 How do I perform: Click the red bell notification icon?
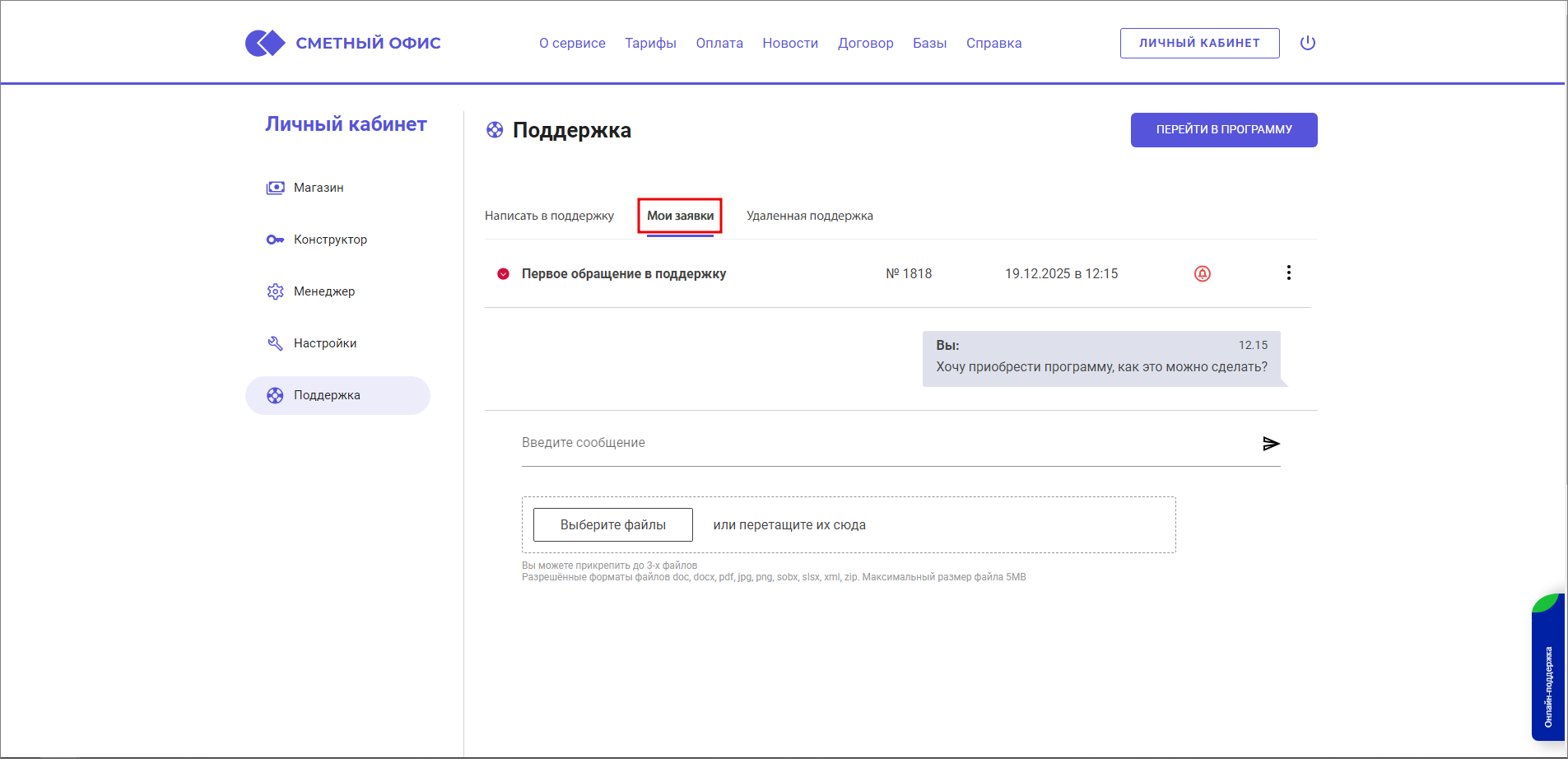pyautogui.click(x=1202, y=274)
